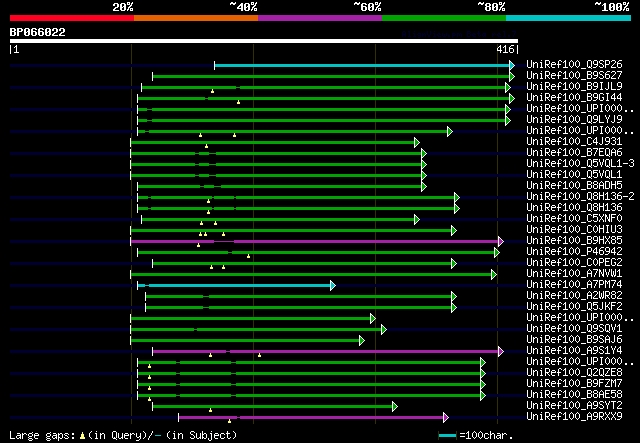Click the purple arrowhead on the A9S1Y4 row
This screenshot has width=640, height=443.
click(501, 352)
